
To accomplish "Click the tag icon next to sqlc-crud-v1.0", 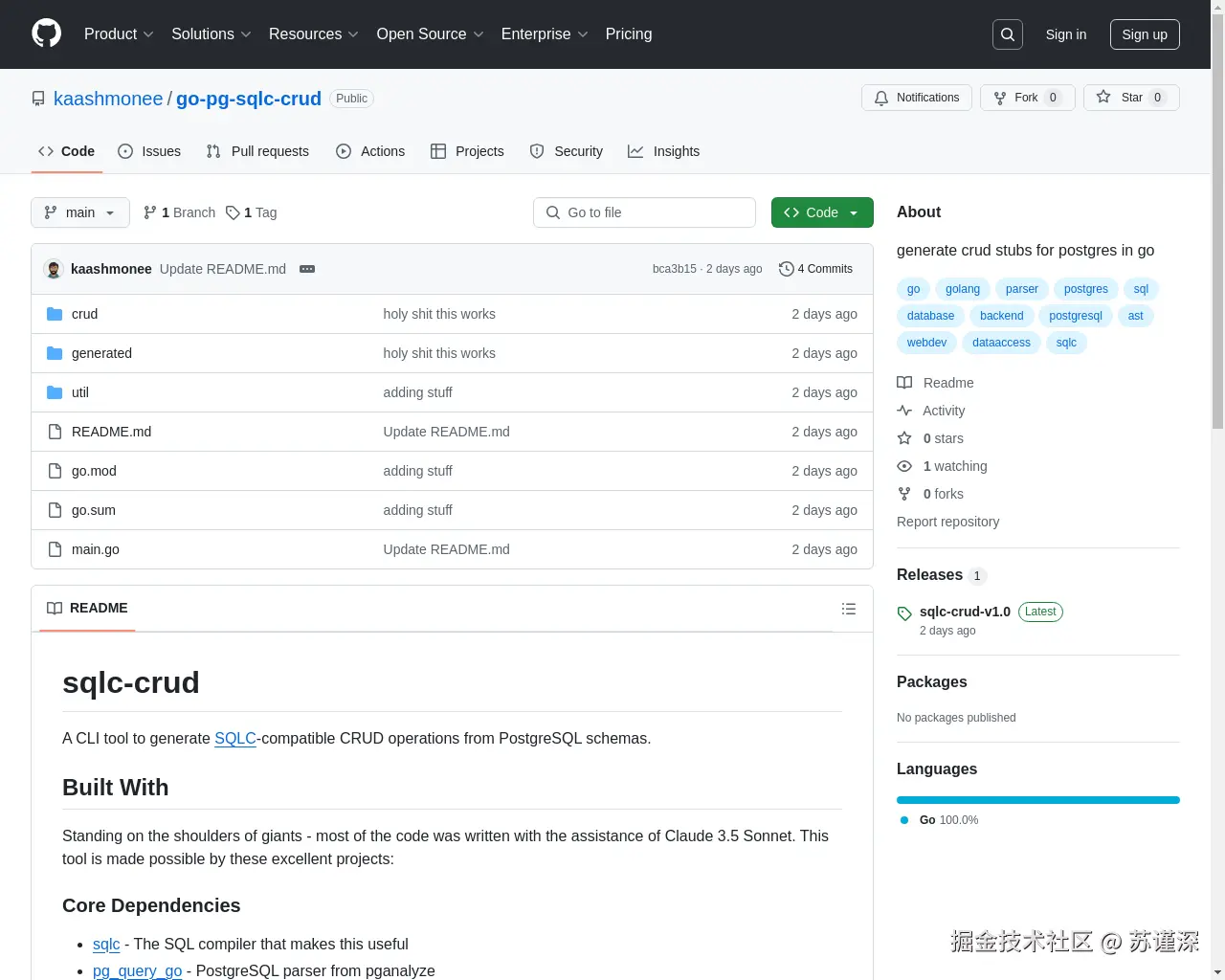I will click(903, 612).
